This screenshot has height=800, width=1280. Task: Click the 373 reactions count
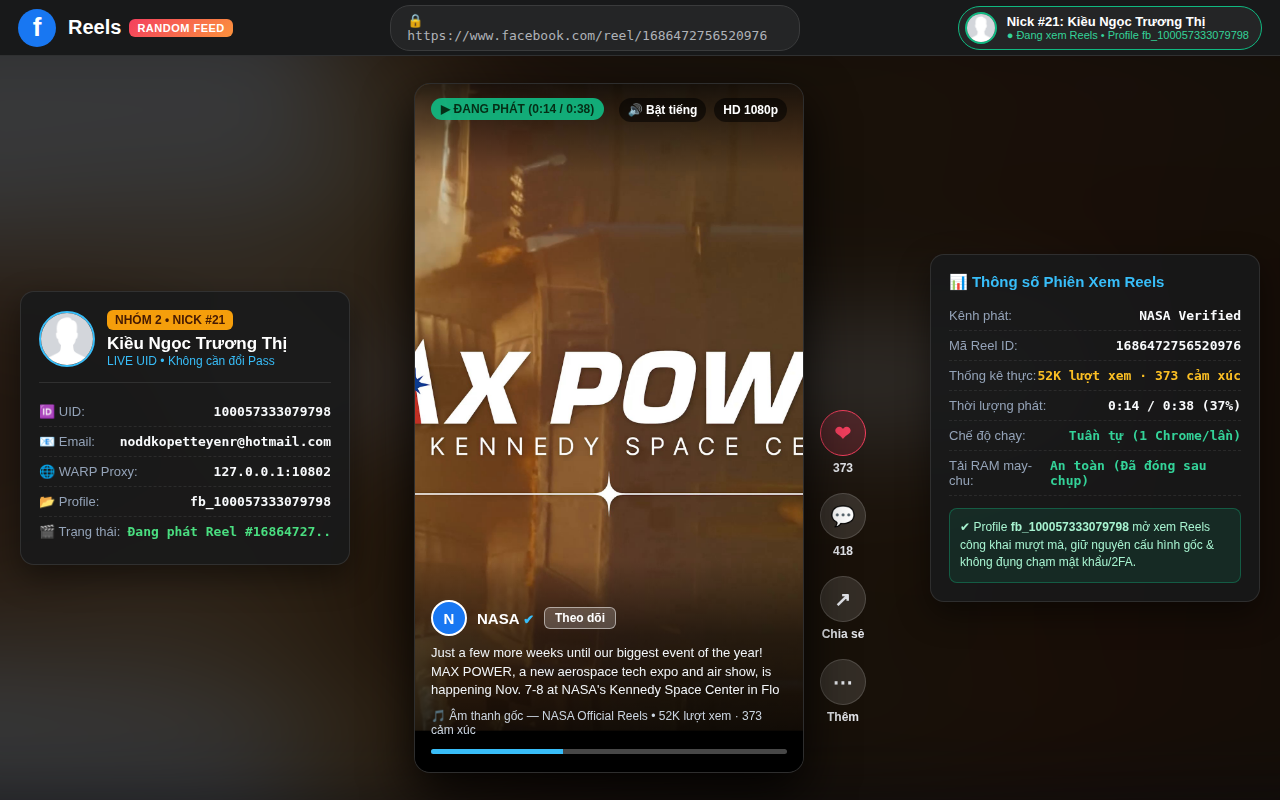point(843,468)
